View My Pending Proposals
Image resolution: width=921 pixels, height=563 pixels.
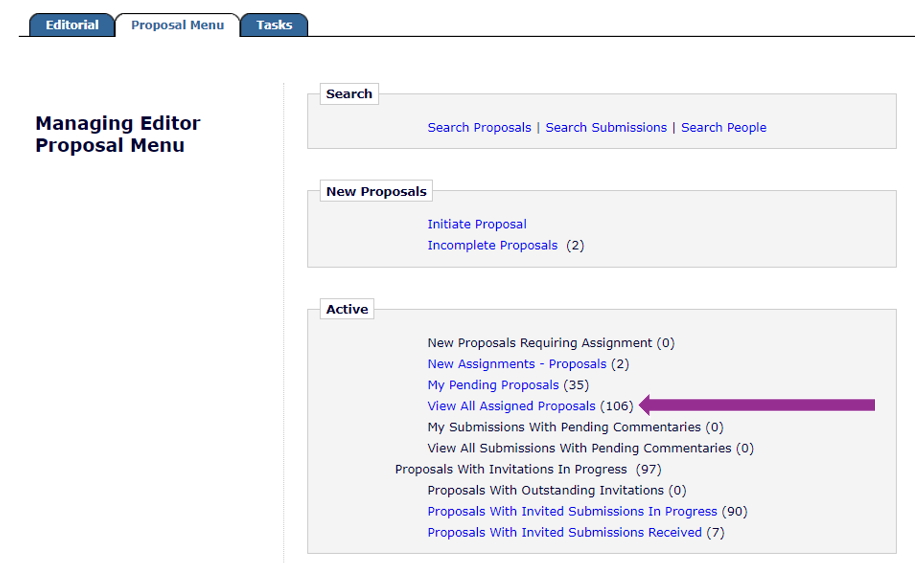(x=493, y=385)
